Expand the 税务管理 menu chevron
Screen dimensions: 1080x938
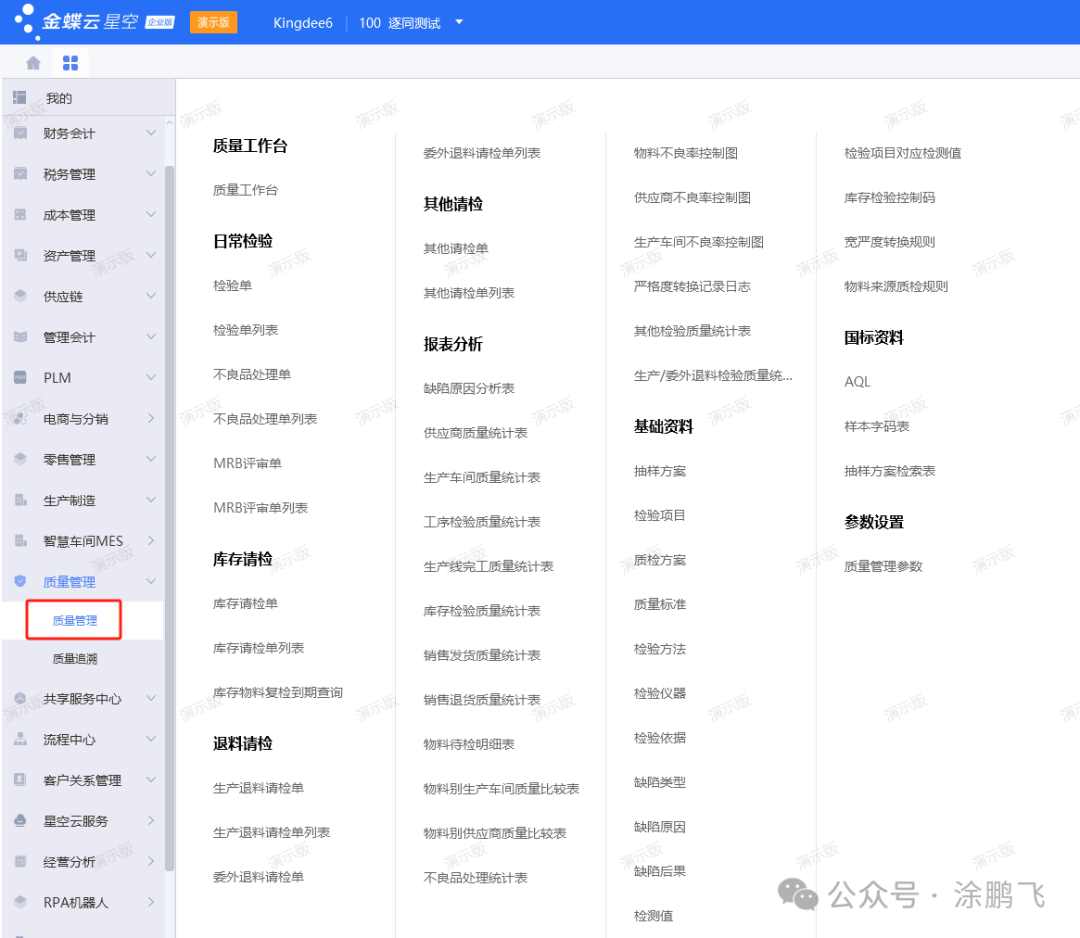(151, 174)
